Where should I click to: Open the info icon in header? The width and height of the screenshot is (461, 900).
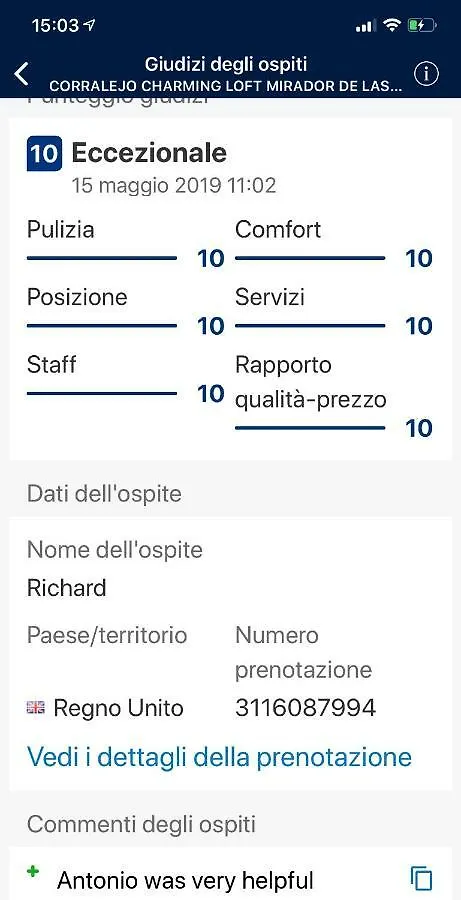[426, 74]
